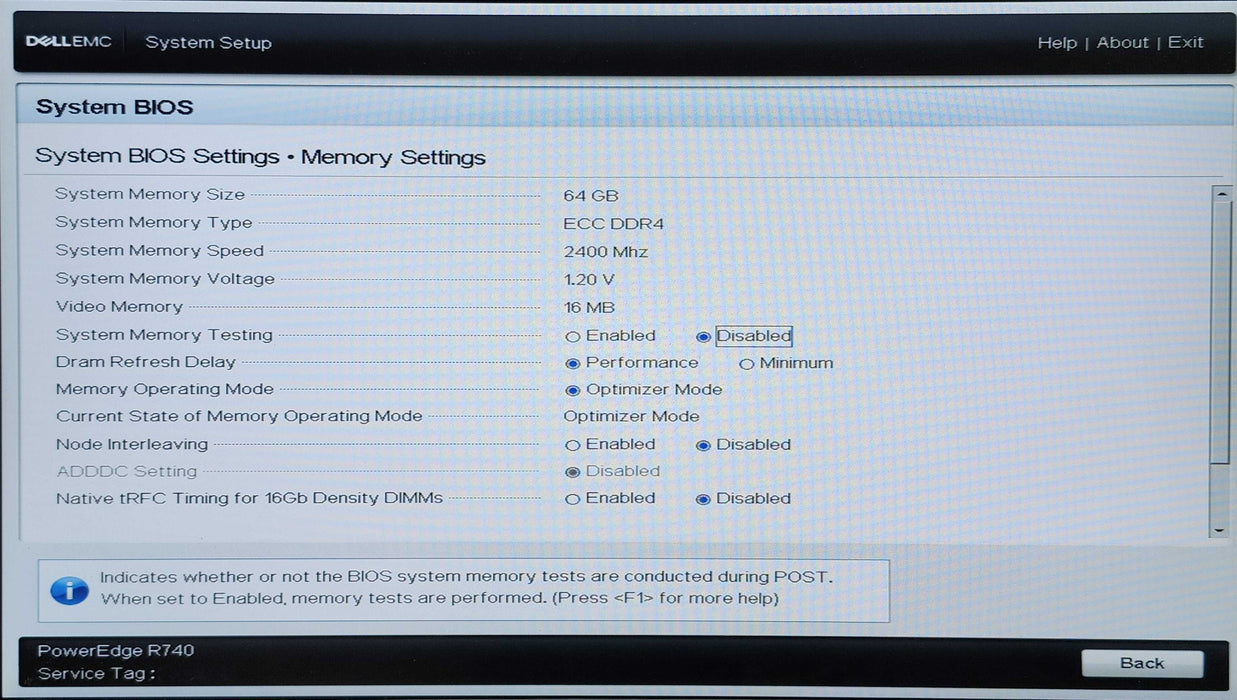The width and height of the screenshot is (1237, 700).
Task: Click the vertical scrollbar thumb
Action: pyautogui.click(x=1220, y=331)
